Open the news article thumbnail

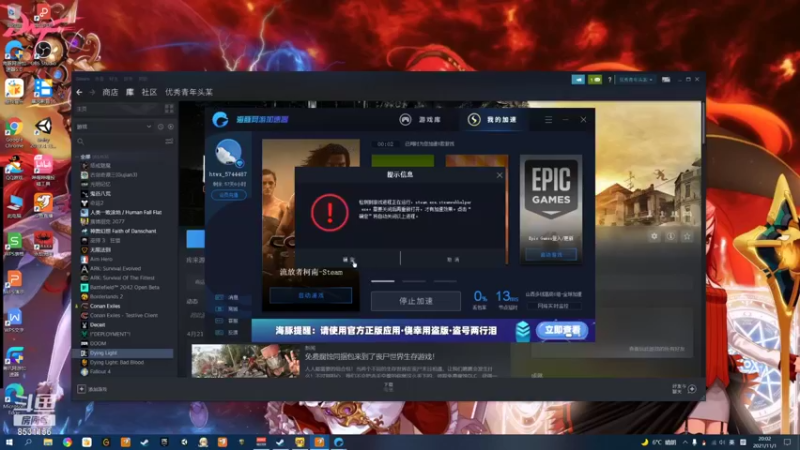pos(245,361)
